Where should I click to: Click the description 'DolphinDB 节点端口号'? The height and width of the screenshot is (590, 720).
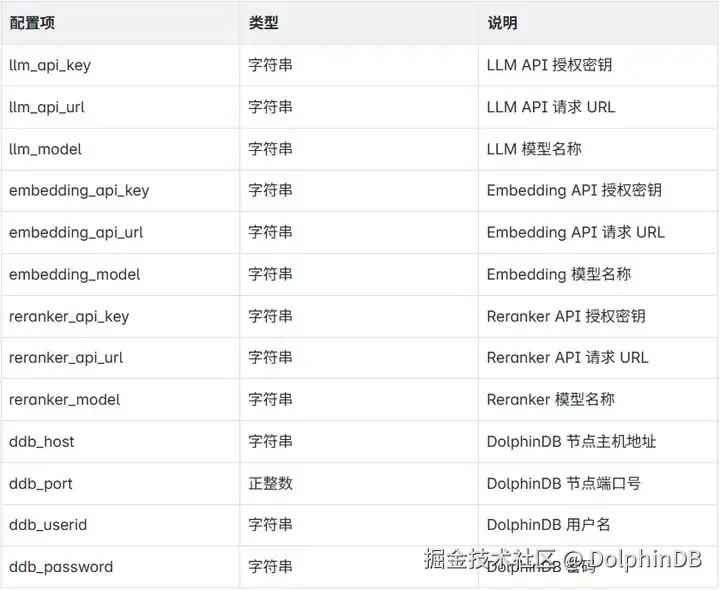[564, 483]
